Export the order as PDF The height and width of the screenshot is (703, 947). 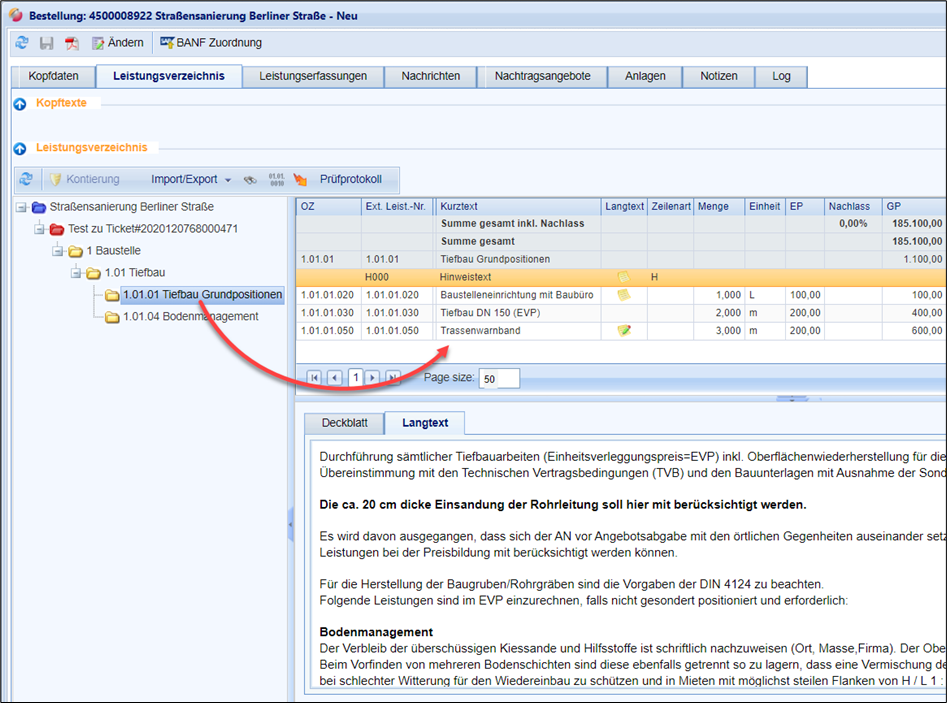tap(72, 43)
